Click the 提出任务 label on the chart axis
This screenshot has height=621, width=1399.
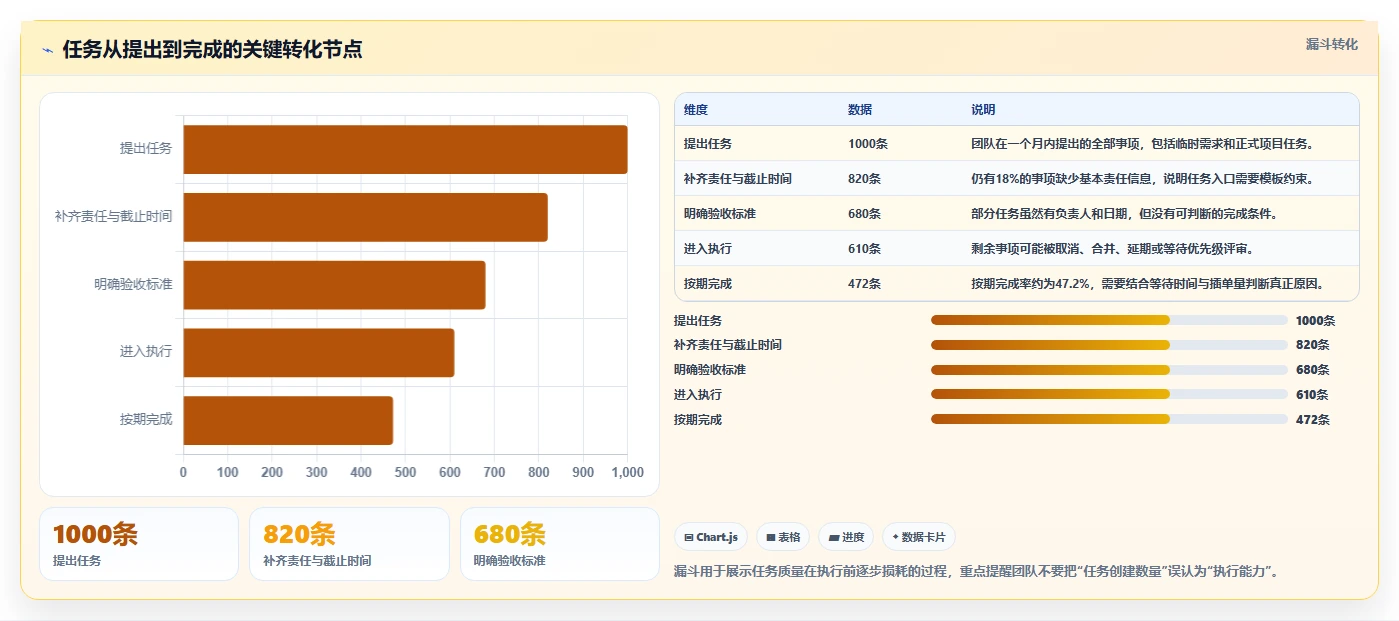[146, 149]
